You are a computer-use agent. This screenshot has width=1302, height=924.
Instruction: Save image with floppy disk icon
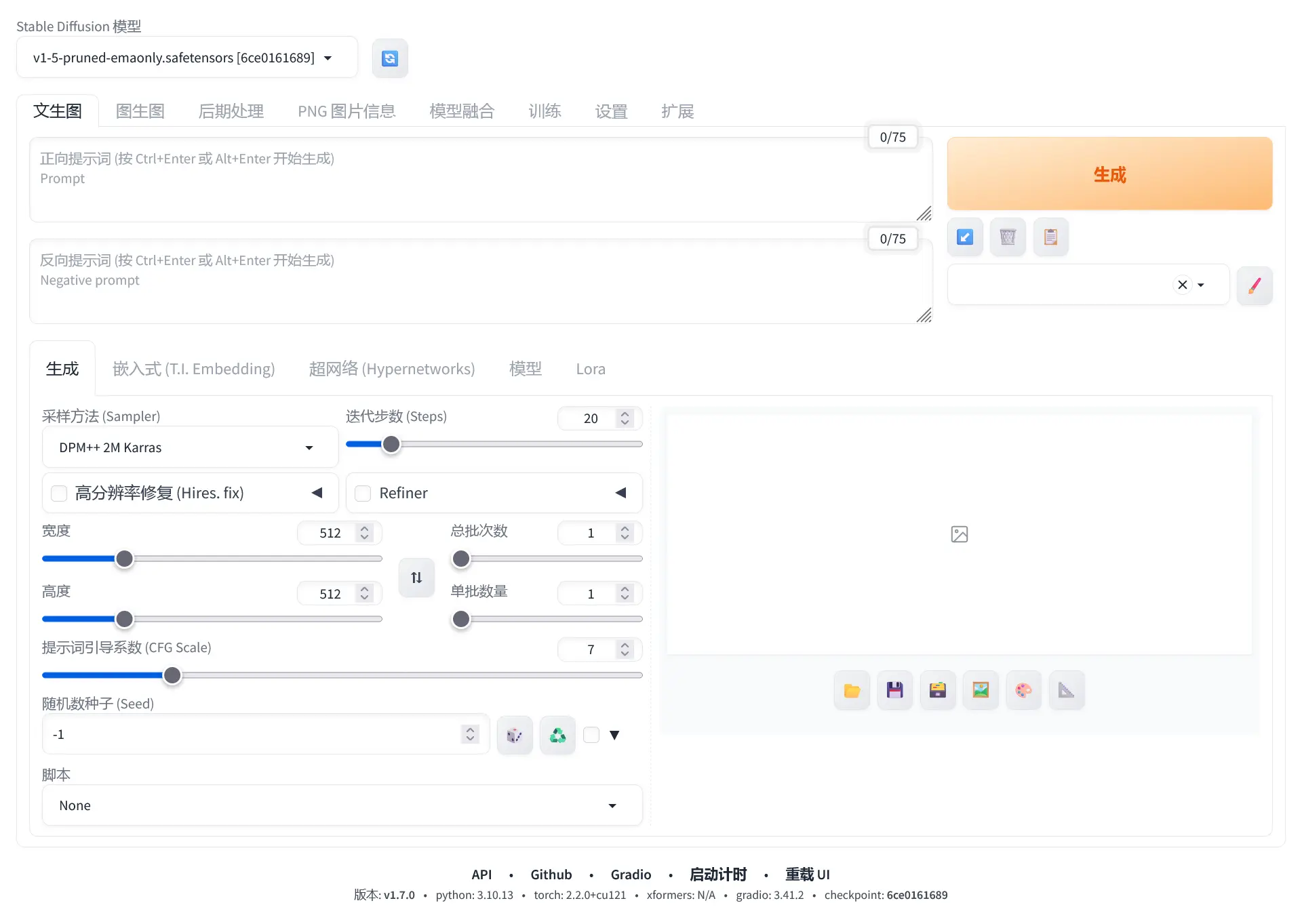coord(895,691)
